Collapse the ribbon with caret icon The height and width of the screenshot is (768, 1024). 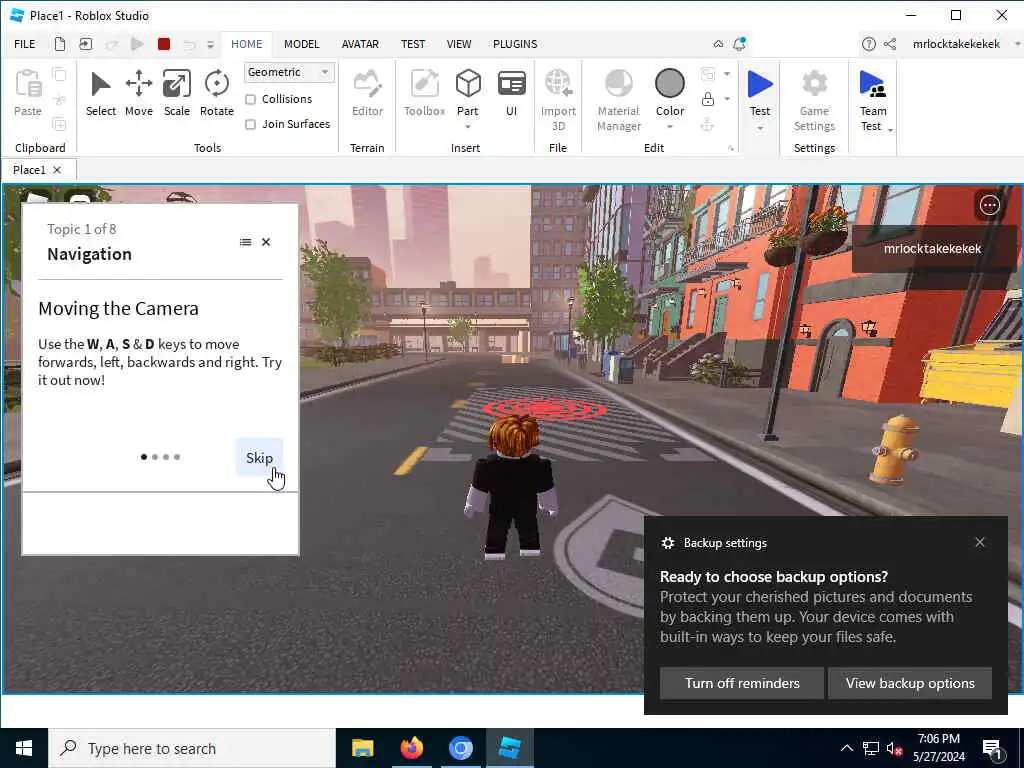(x=718, y=44)
